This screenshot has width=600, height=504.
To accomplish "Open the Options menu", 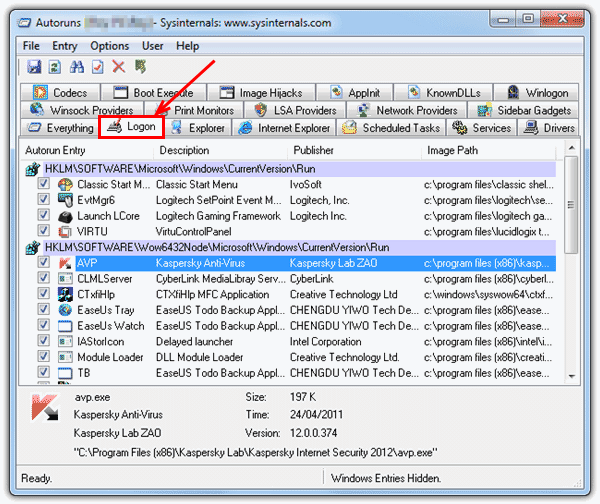I will click(x=109, y=46).
